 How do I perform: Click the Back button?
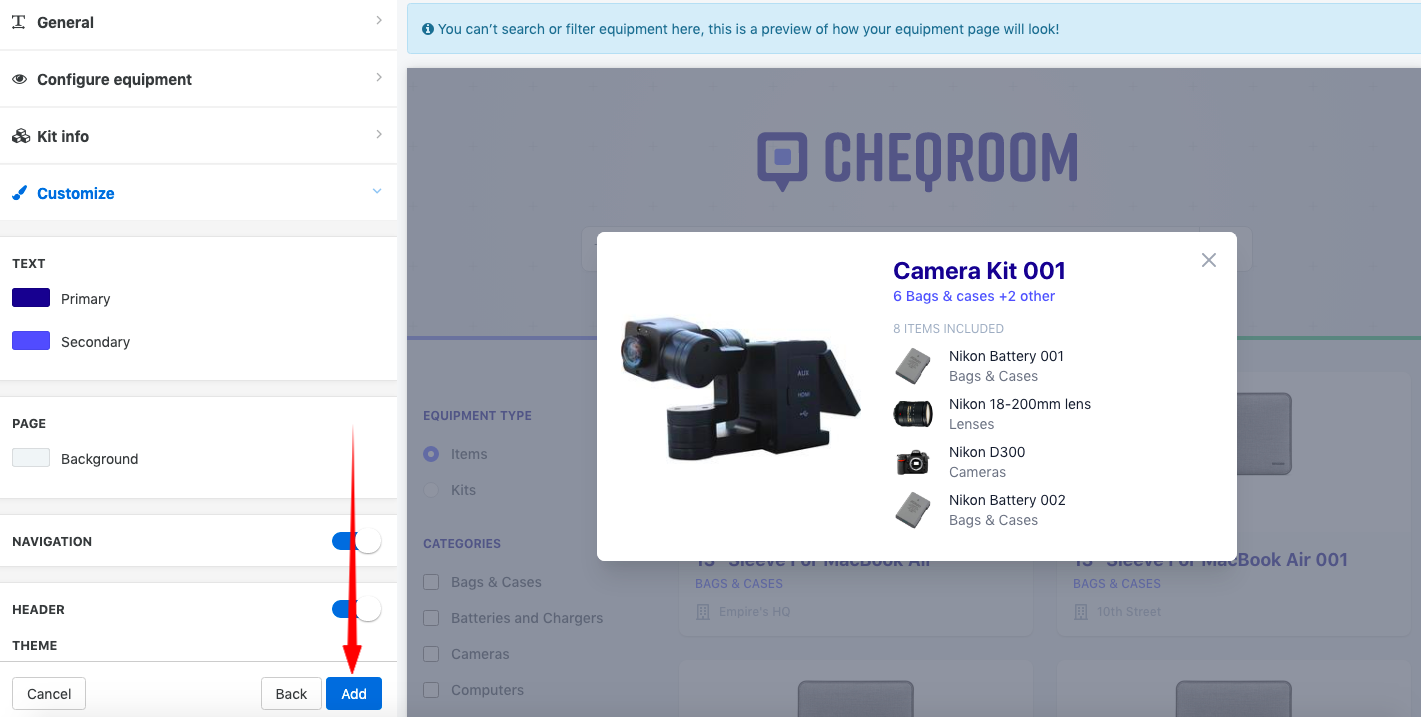pos(291,694)
